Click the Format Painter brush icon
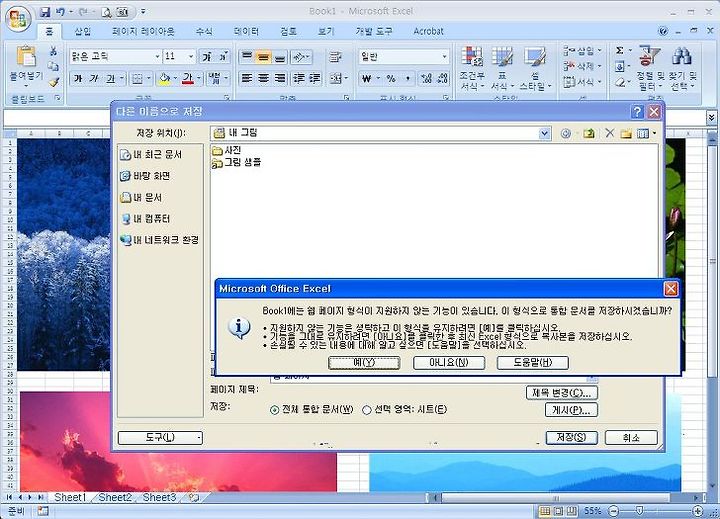This screenshot has width=720, height=519. (54, 82)
